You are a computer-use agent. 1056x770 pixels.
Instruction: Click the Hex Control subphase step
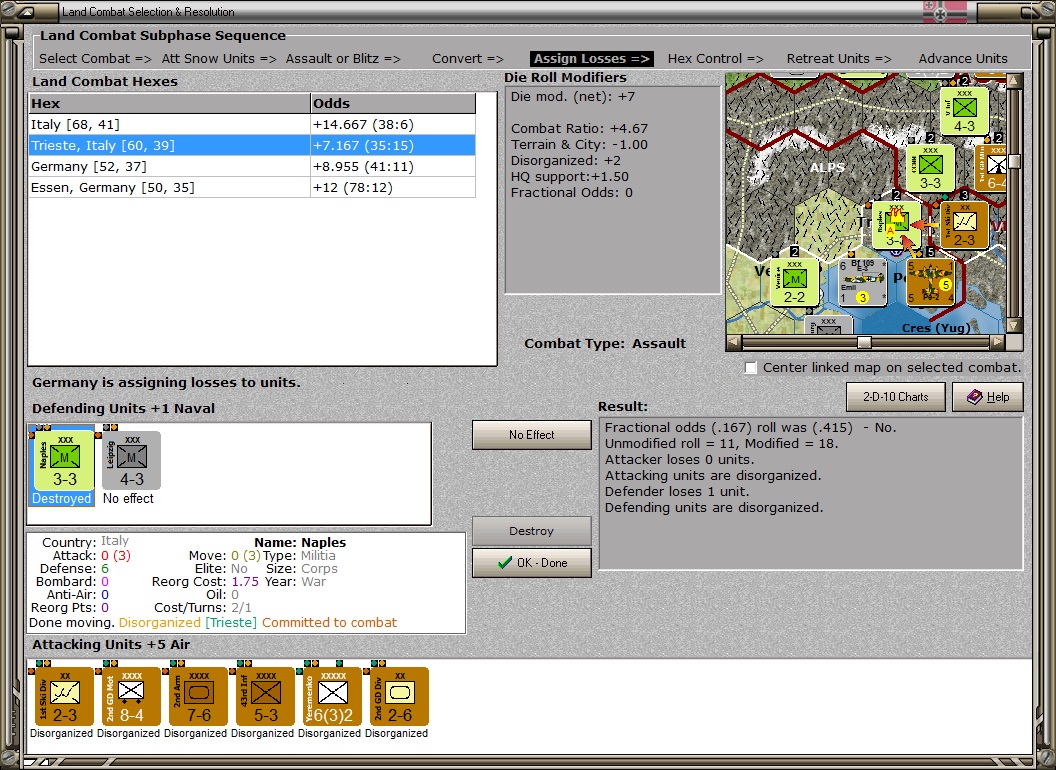click(x=715, y=59)
